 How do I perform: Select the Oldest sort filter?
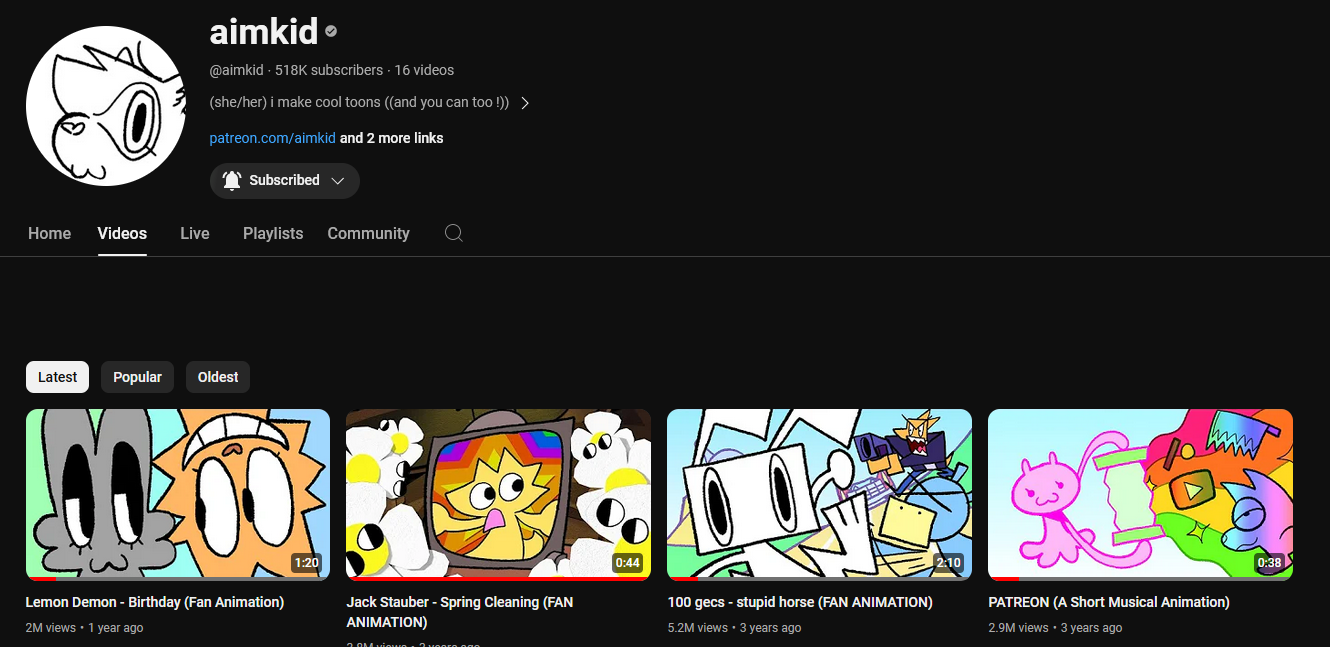click(x=218, y=377)
